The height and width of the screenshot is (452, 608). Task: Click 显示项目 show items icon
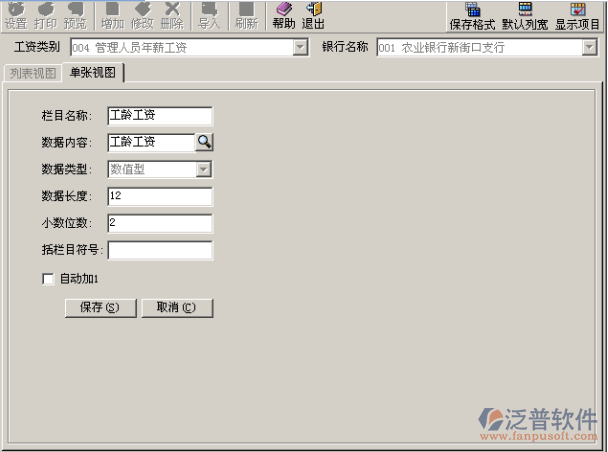577,16
